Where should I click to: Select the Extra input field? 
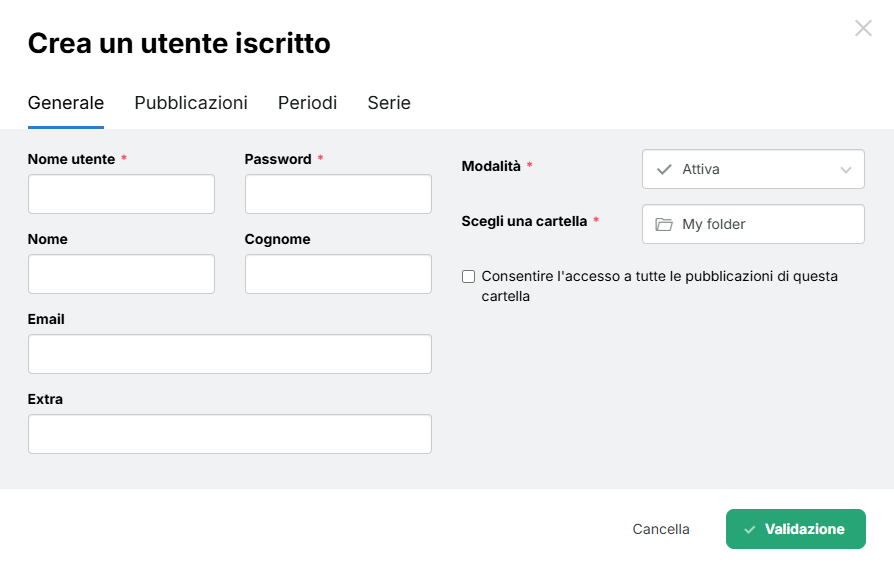click(x=230, y=434)
